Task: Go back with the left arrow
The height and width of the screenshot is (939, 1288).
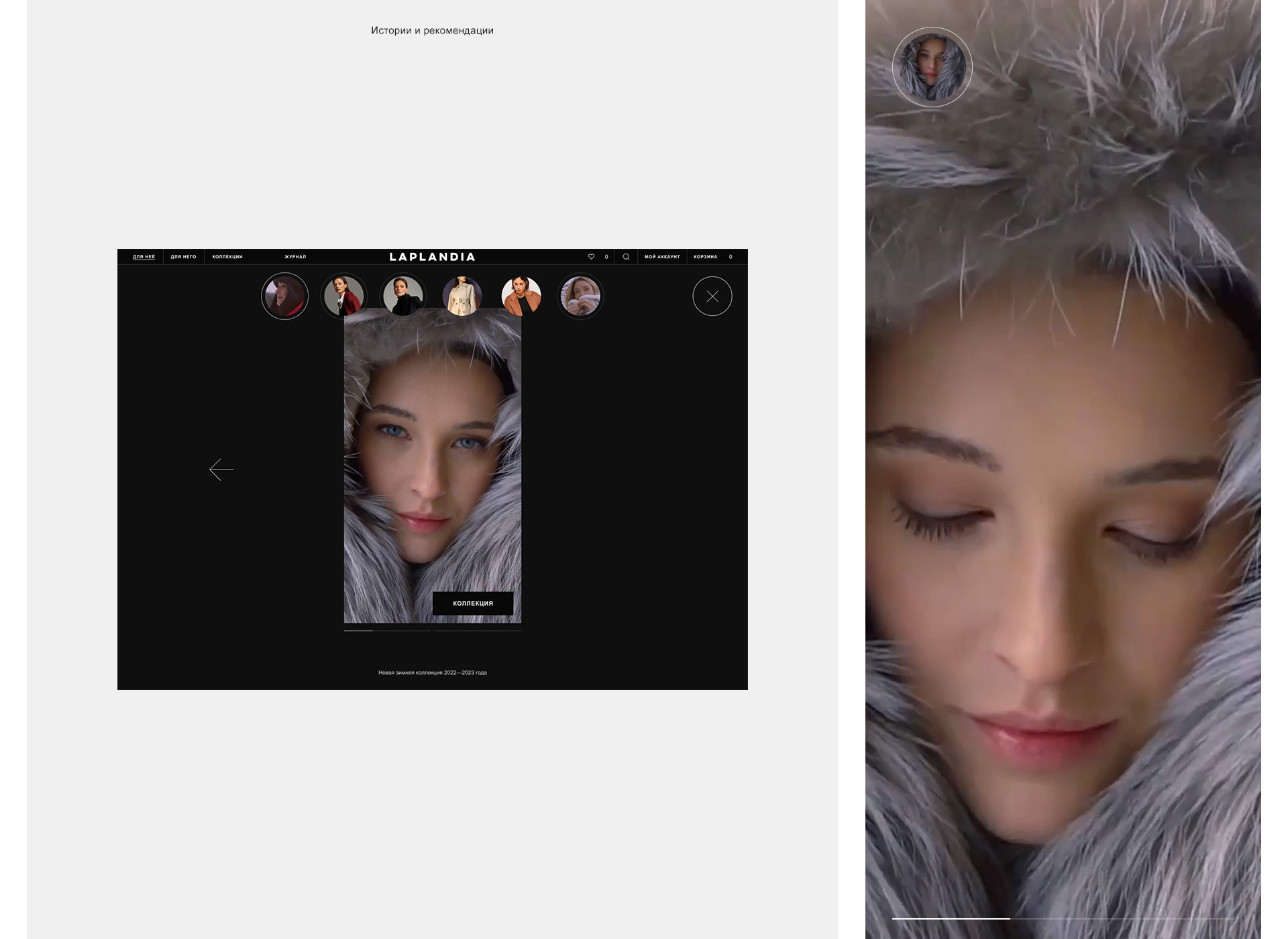Action: click(x=221, y=469)
